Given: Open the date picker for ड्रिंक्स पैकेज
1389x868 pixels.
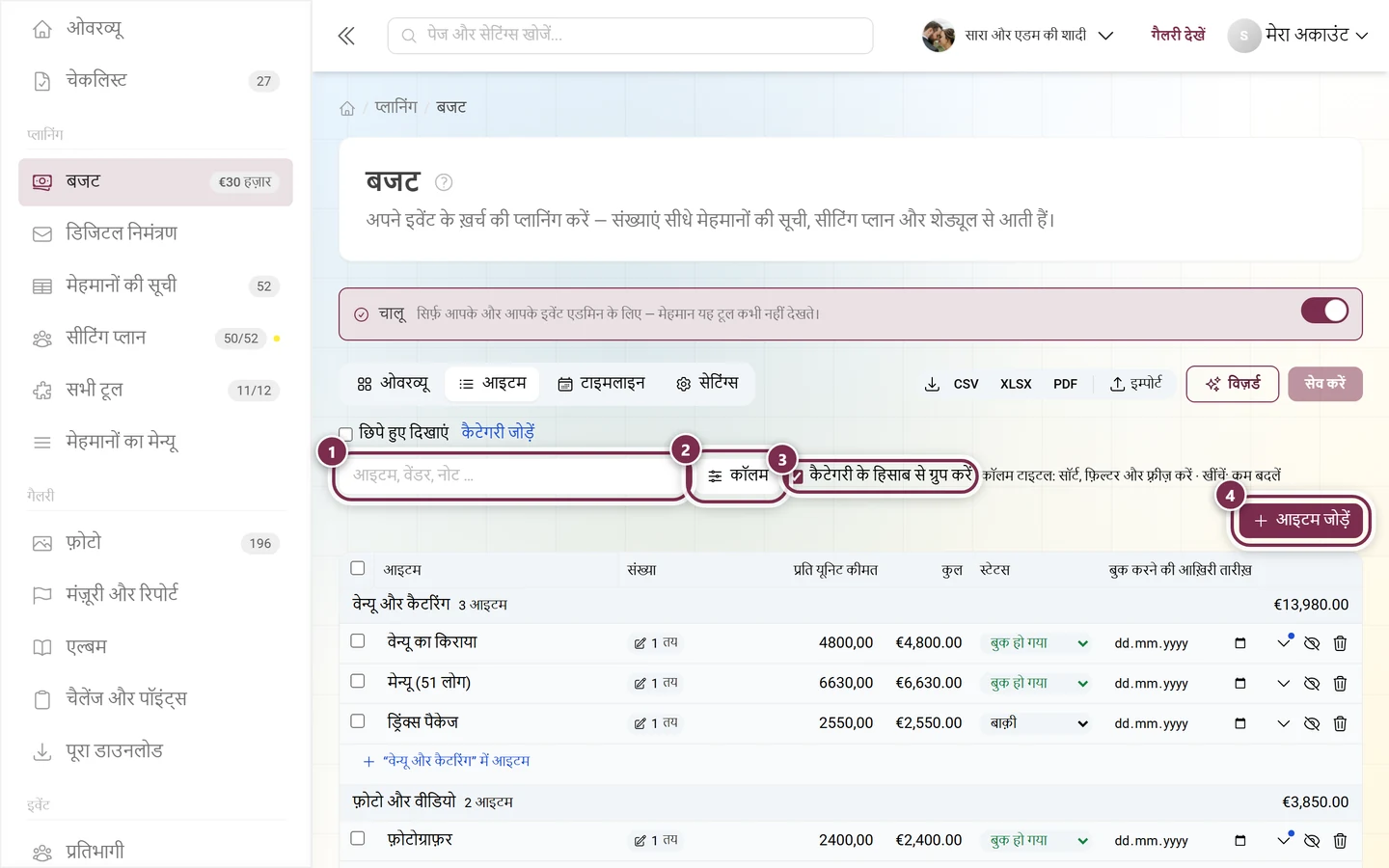Looking at the screenshot, I should [1240, 723].
